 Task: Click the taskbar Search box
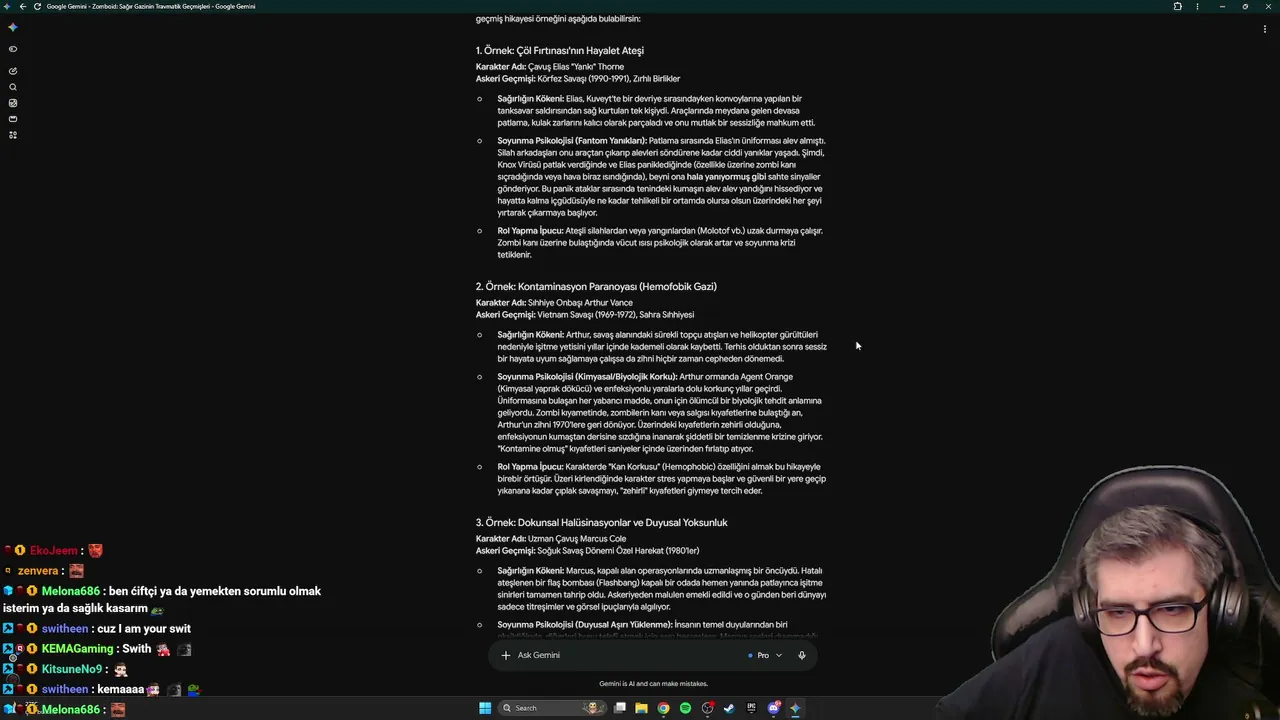(x=553, y=708)
